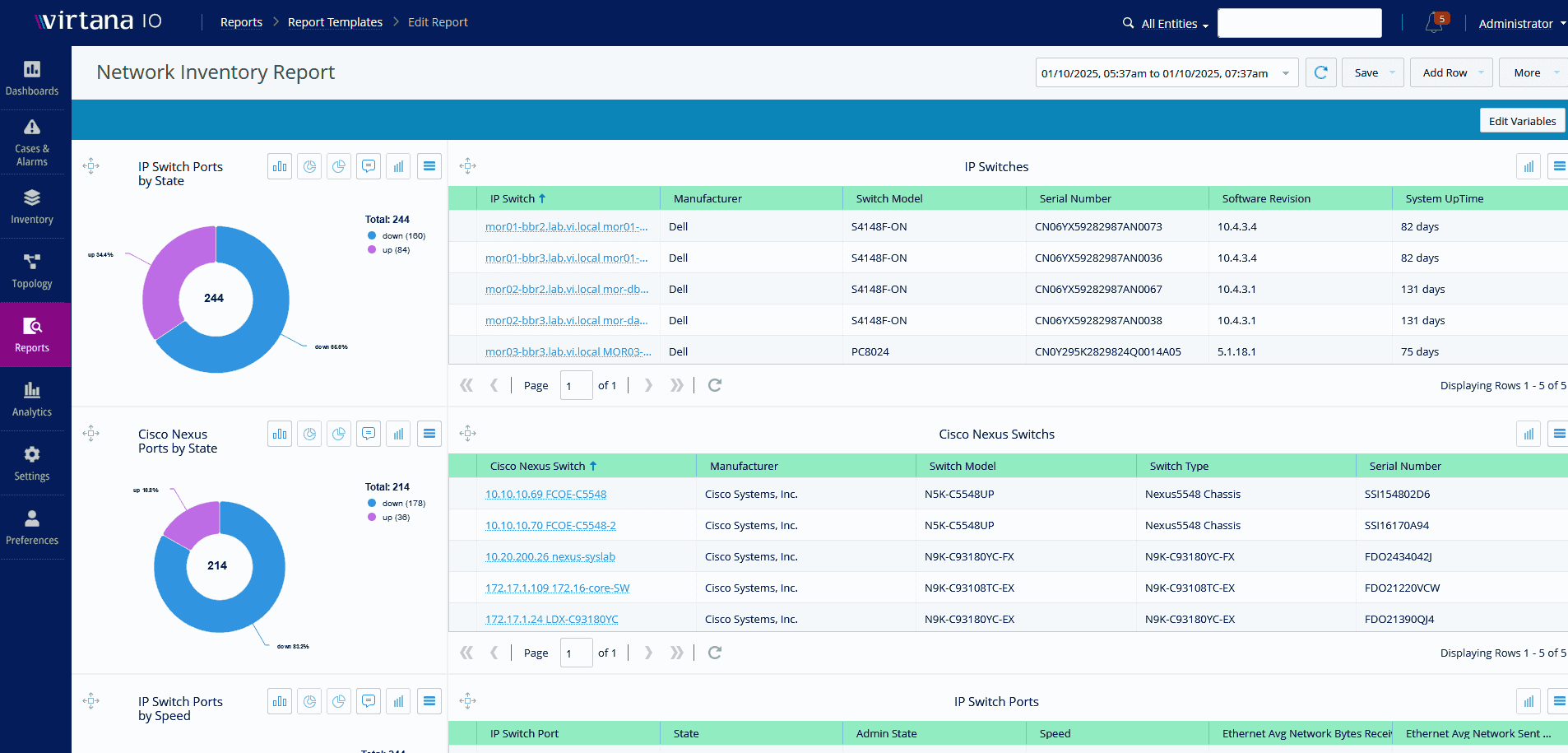Open the 172.17.1.24 LDX-C93180YC link
This screenshot has height=753, width=1568.
tap(551, 619)
